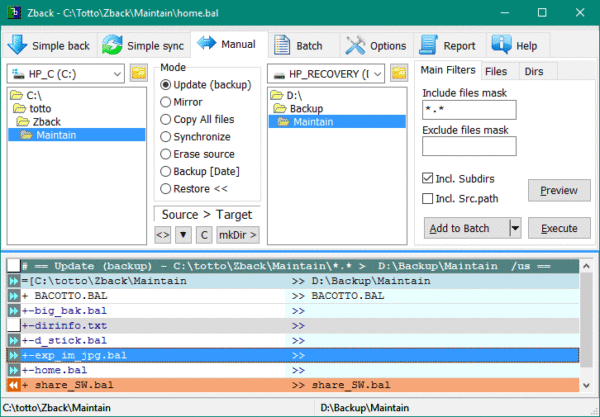Switch to the Batch tab
The height and width of the screenshot is (417, 600).
(x=303, y=46)
